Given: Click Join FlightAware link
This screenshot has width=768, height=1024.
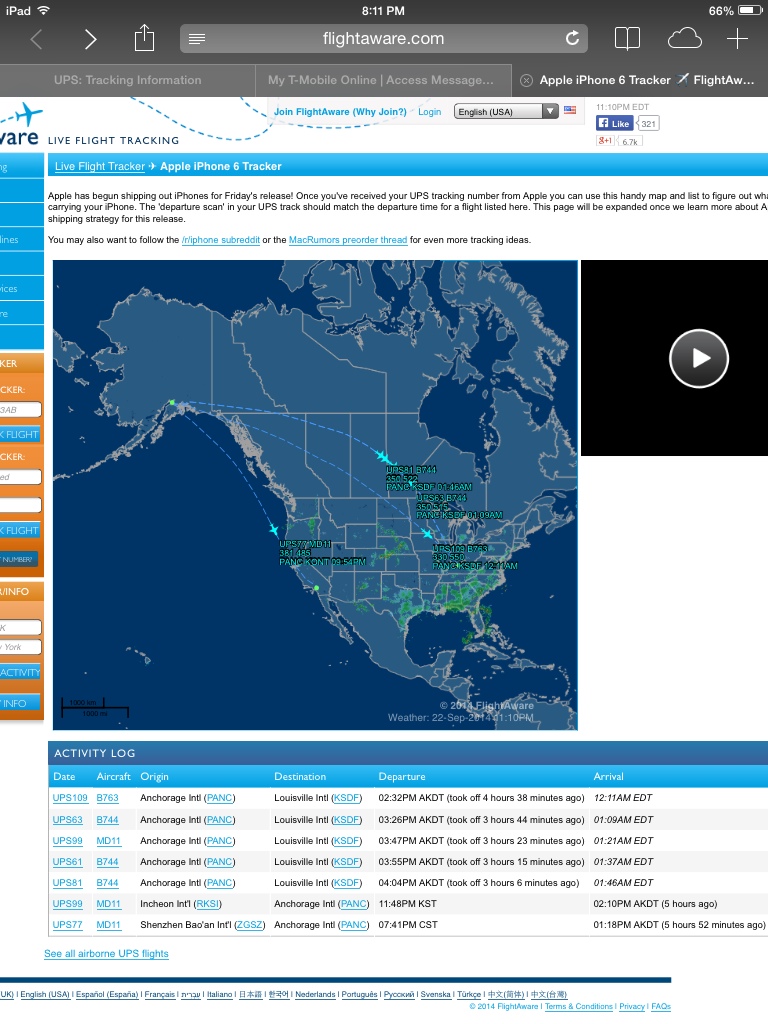Looking at the screenshot, I should 340,112.
